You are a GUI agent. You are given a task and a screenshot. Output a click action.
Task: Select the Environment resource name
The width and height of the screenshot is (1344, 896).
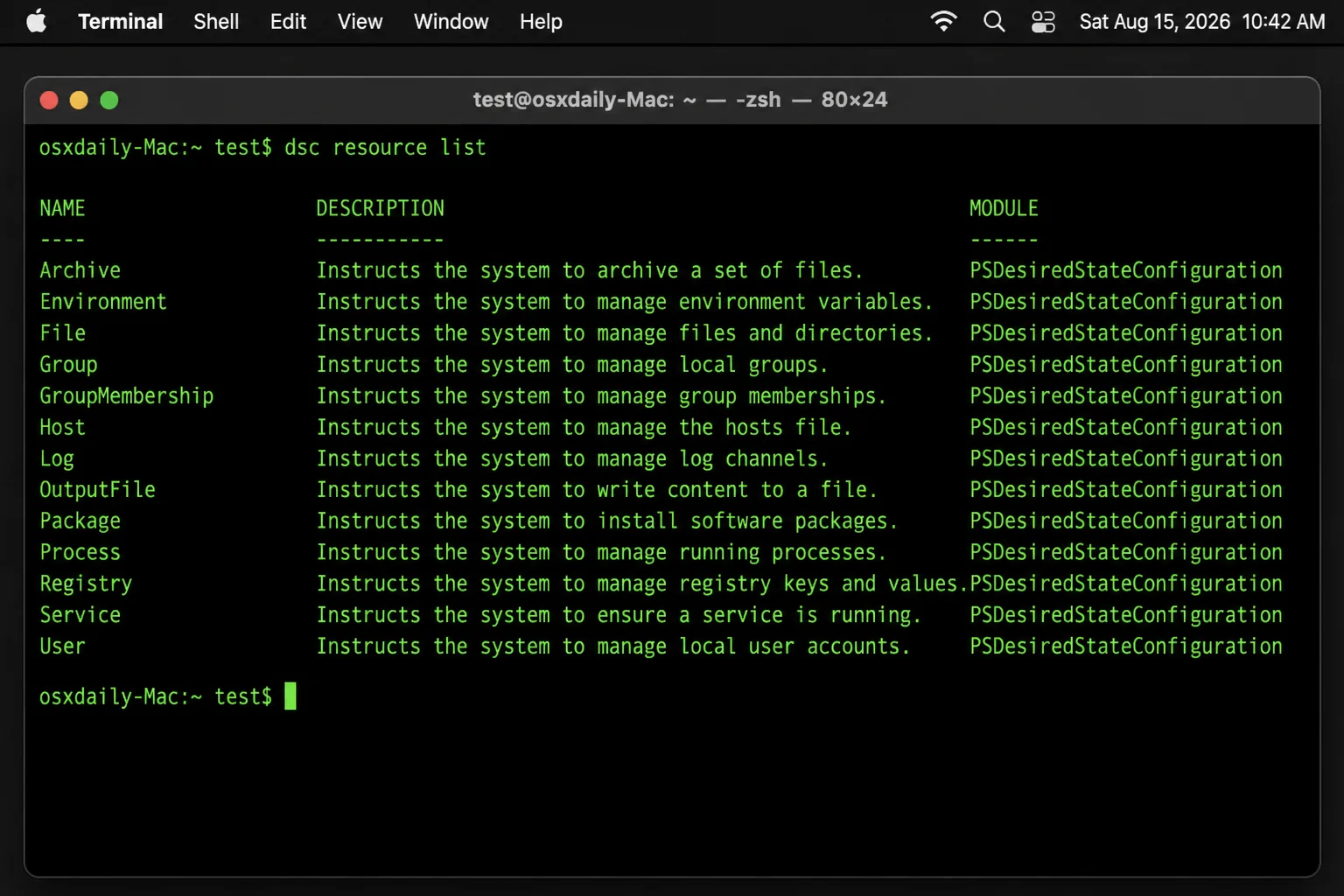103,302
